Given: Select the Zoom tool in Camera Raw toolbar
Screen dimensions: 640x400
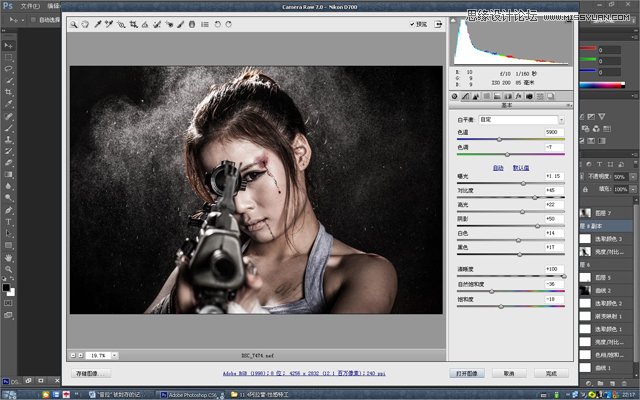Looking at the screenshot, I should click(x=74, y=24).
